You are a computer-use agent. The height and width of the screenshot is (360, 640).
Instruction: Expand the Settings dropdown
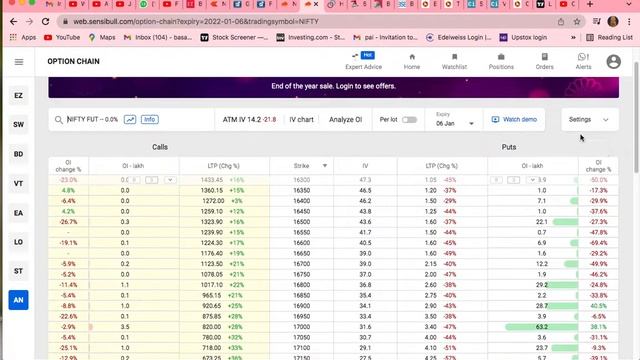click(589, 120)
